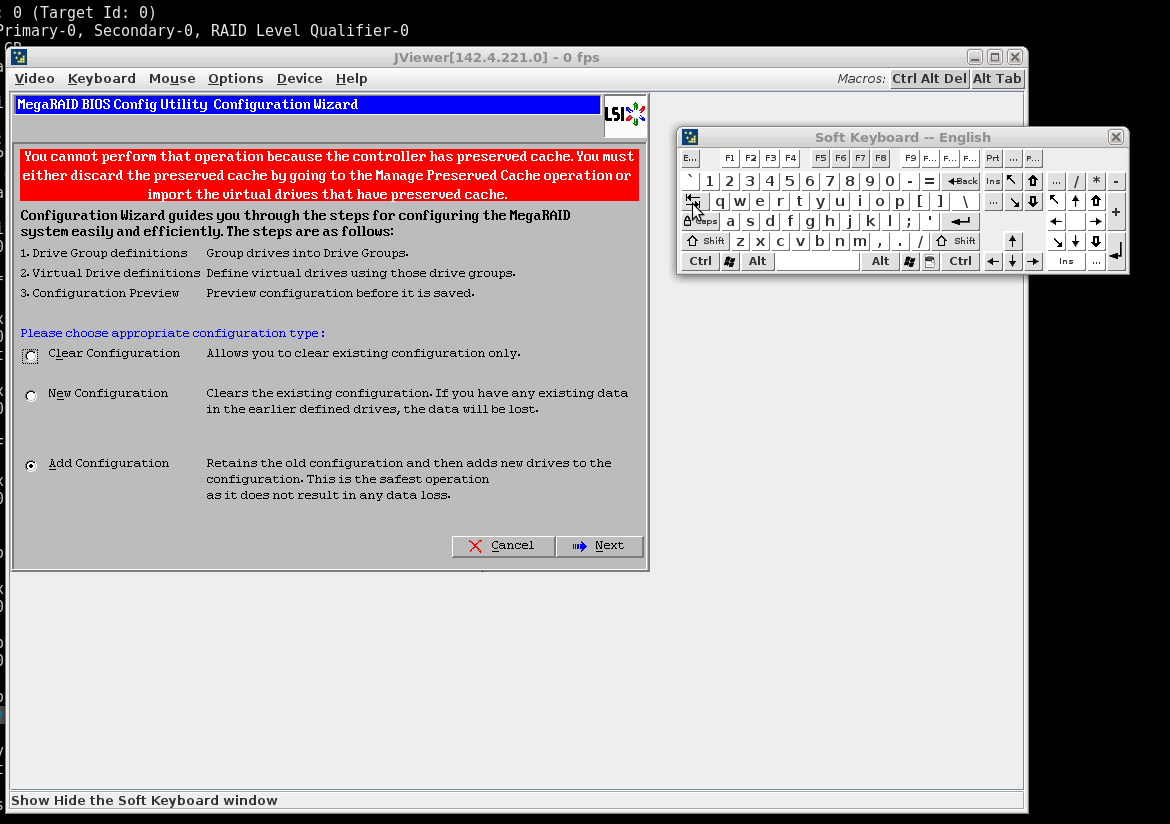1170x824 pixels.
Task: Click the numeric keypad Enter key
Action: (1116, 252)
